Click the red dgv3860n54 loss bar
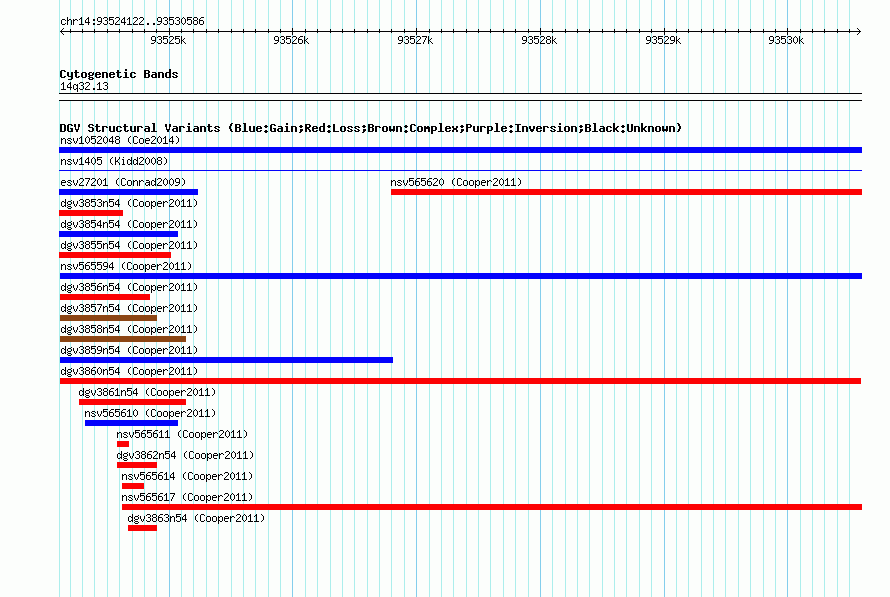Image resolution: width=890 pixels, height=597 pixels. click(460, 381)
